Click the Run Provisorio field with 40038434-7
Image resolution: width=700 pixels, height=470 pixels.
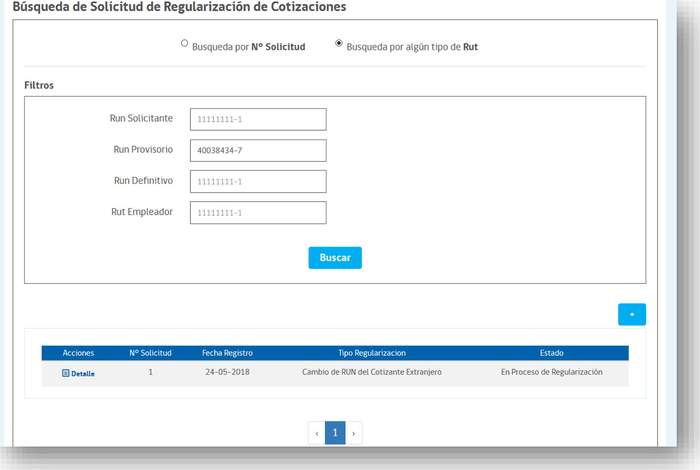click(258, 150)
